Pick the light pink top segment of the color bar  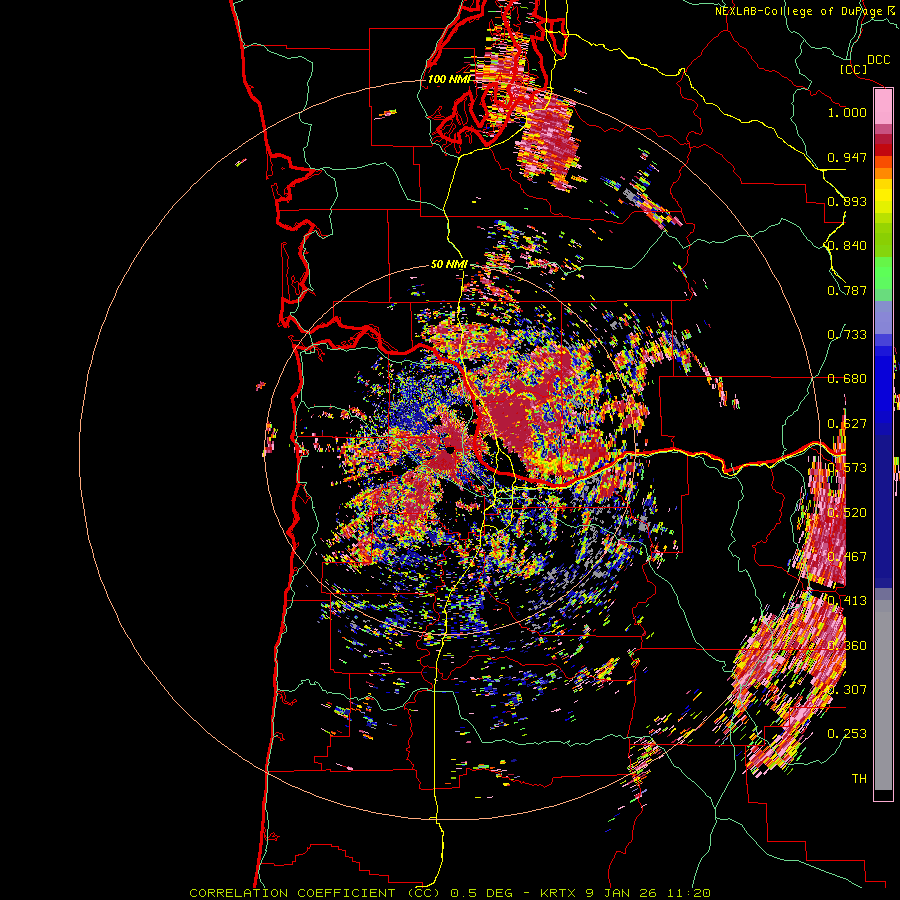pos(883,107)
